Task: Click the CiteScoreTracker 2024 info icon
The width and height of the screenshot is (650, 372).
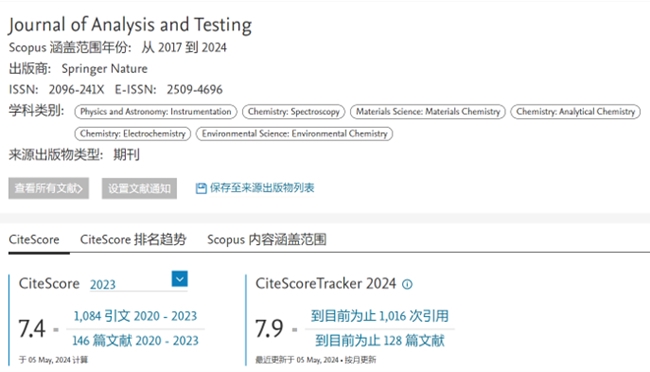Action: [x=407, y=284]
